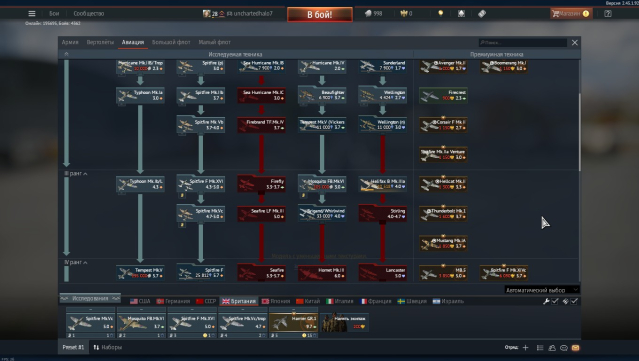
Task: Switch to the Вертолёты tab
Action: [100, 42]
